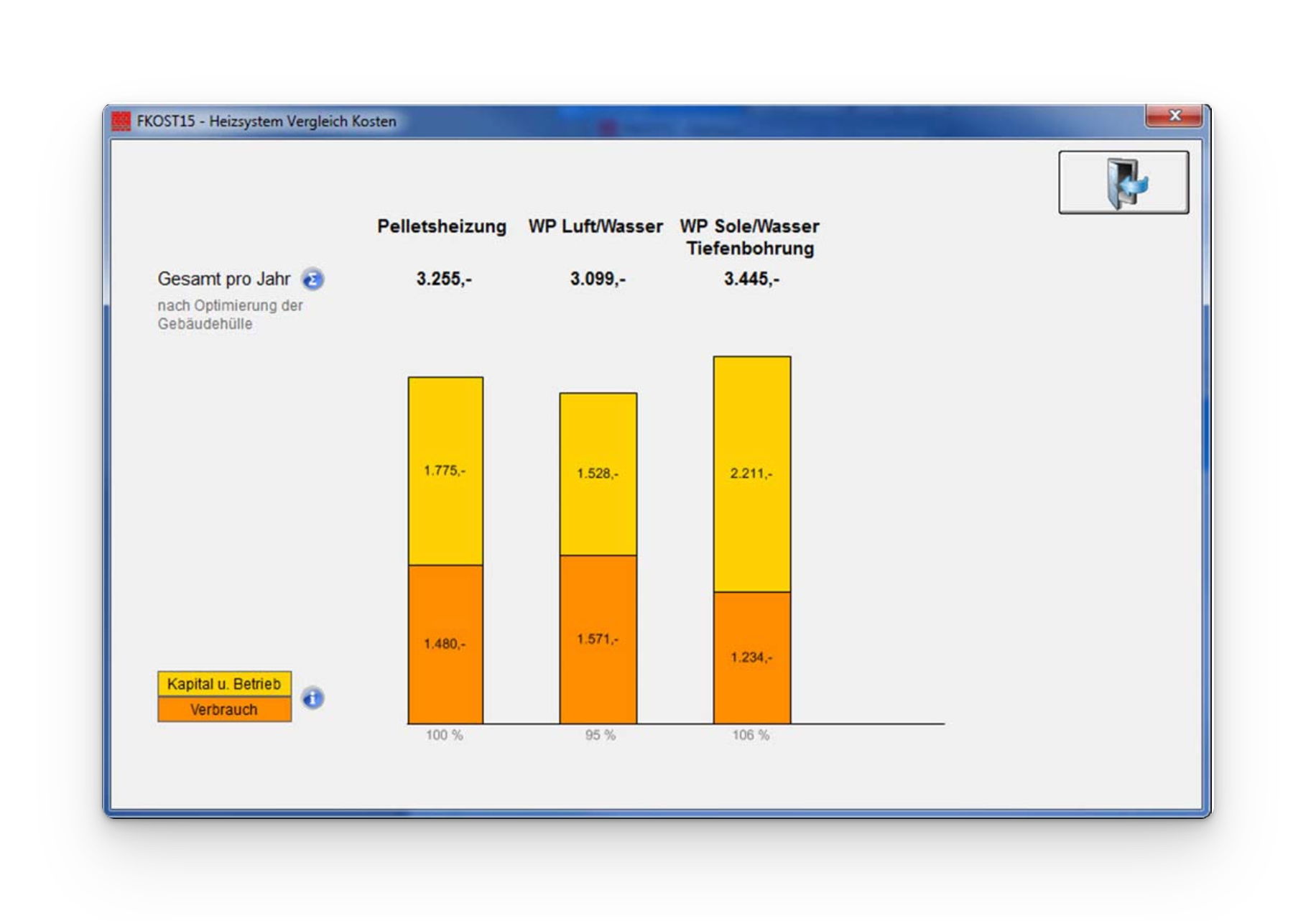Click the blue info icon next to legend

coord(312,698)
